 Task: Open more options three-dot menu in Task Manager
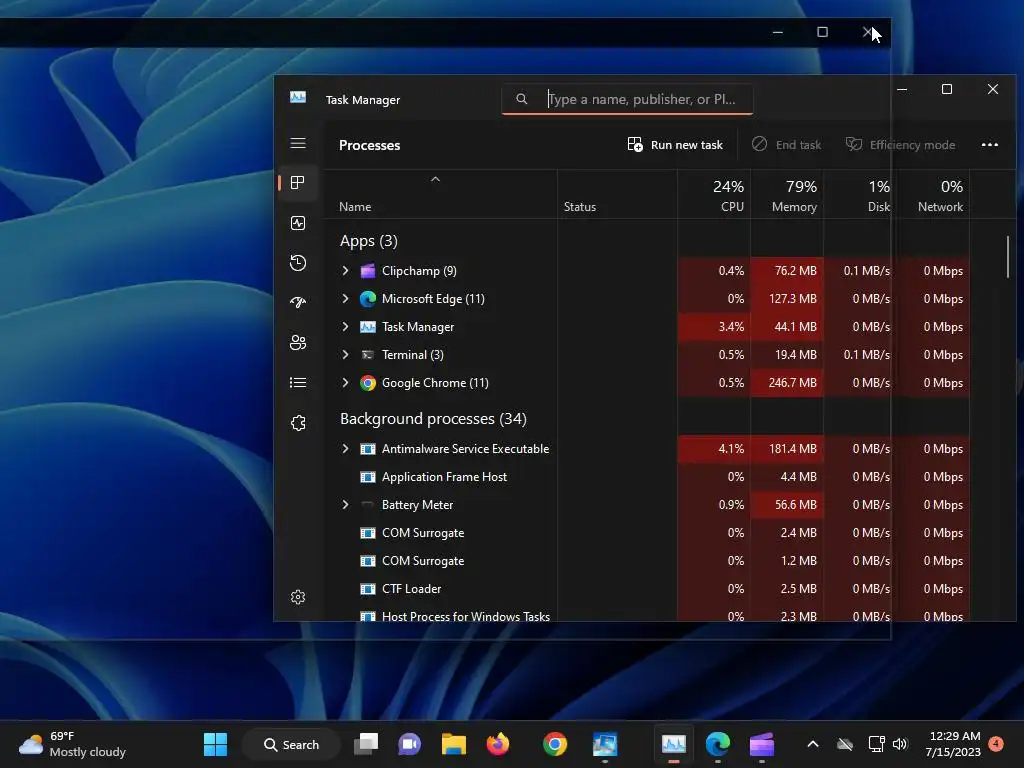pos(989,145)
